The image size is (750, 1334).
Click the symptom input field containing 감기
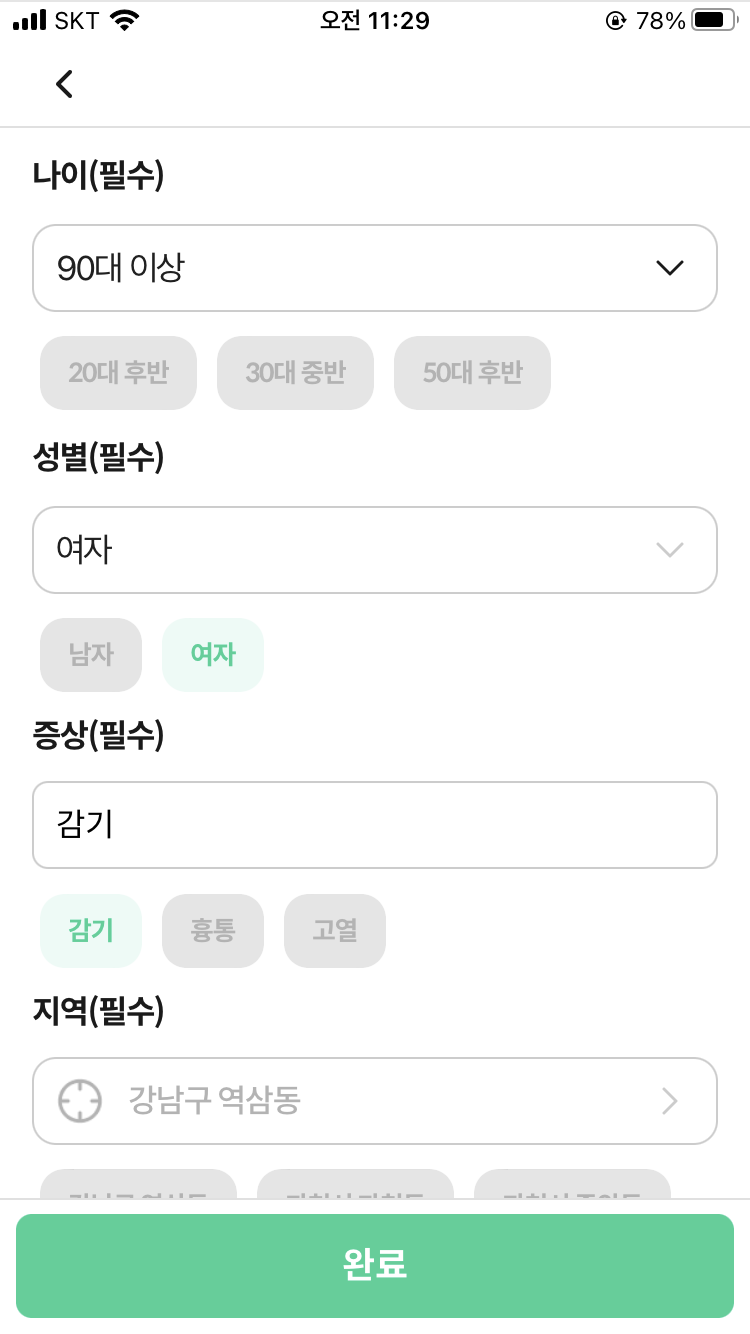point(375,825)
